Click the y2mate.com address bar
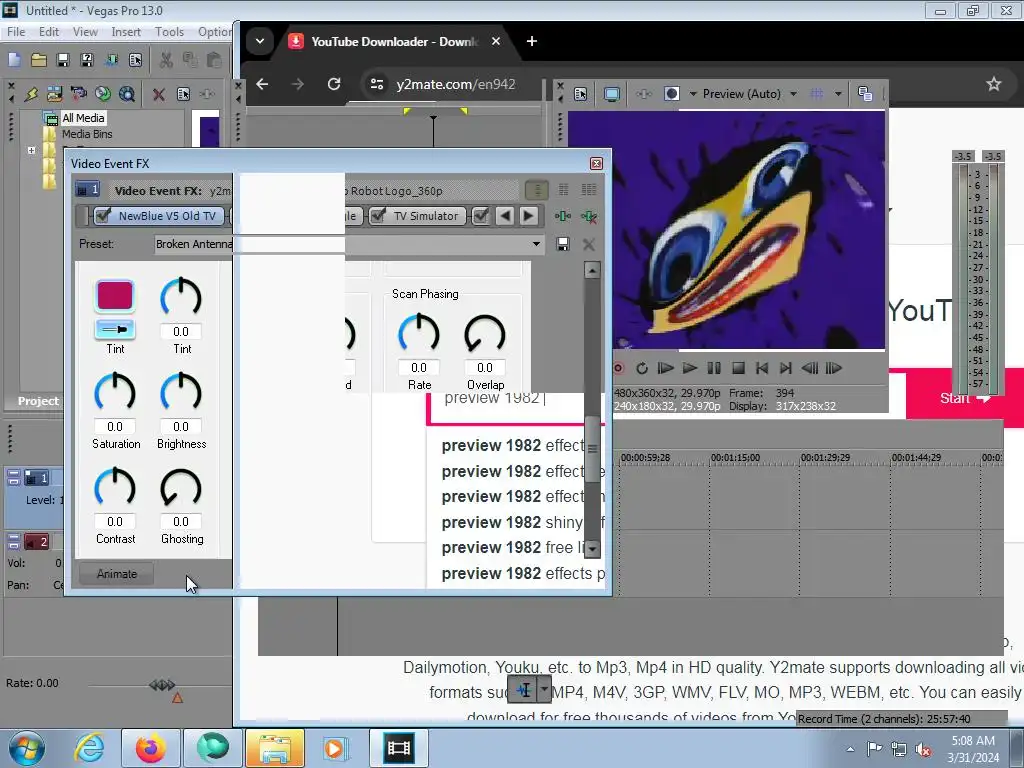This screenshot has height=768, width=1024. click(455, 84)
